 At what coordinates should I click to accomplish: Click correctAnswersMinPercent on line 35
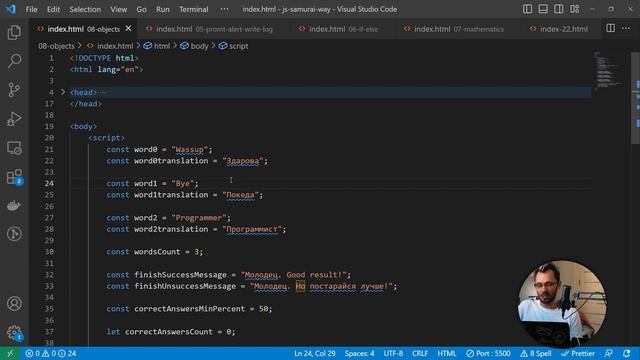click(190, 309)
